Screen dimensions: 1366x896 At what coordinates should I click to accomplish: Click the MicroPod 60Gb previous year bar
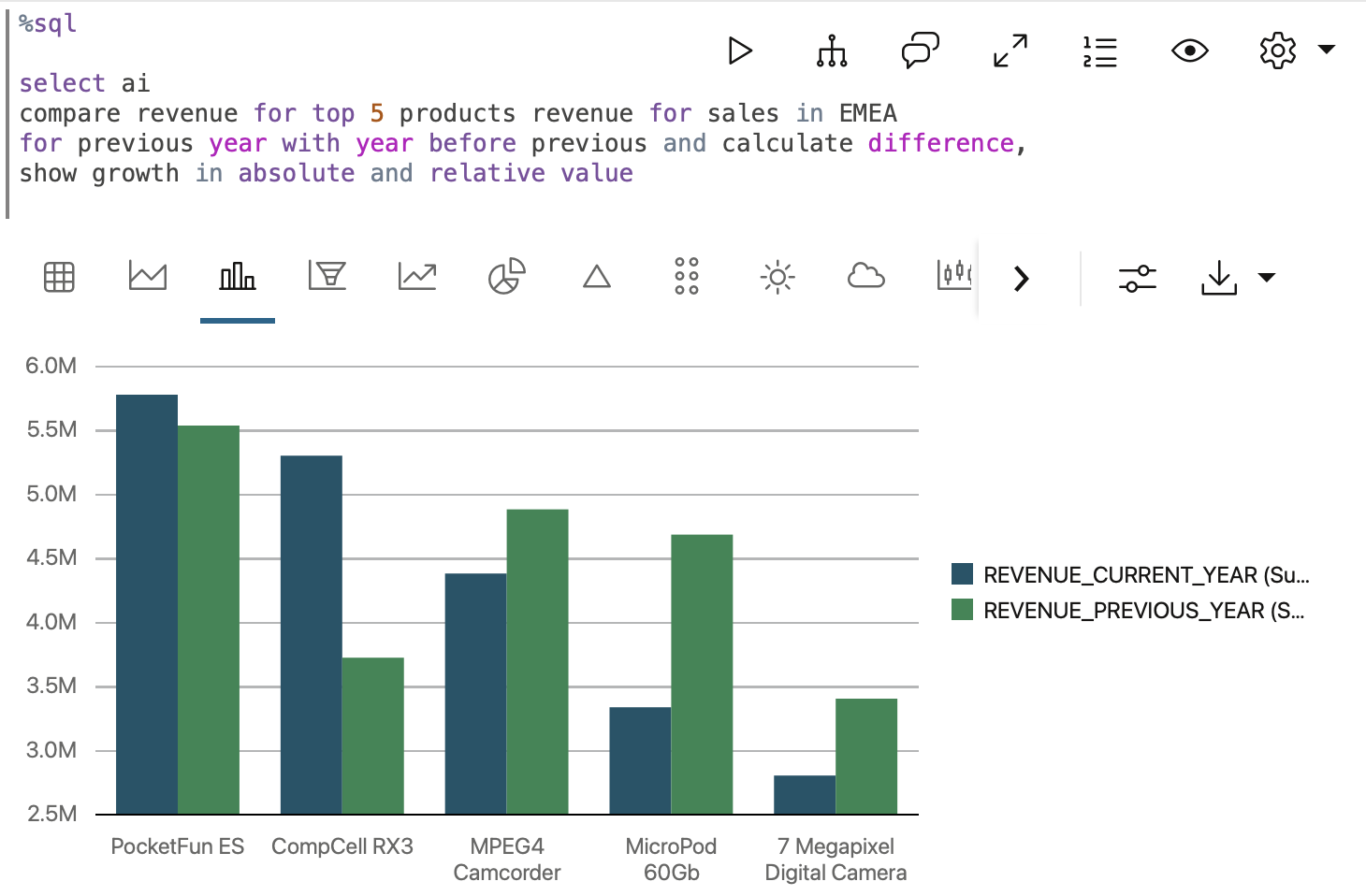click(x=702, y=674)
